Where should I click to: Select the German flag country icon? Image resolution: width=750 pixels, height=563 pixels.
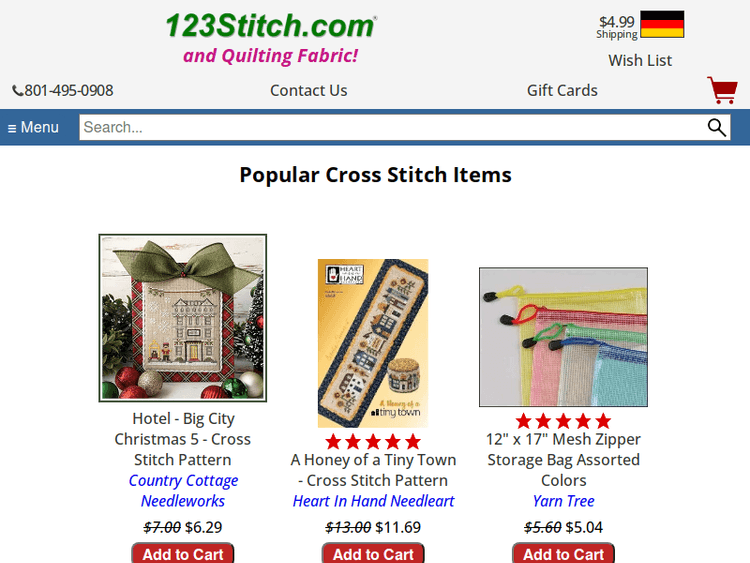coord(662,24)
